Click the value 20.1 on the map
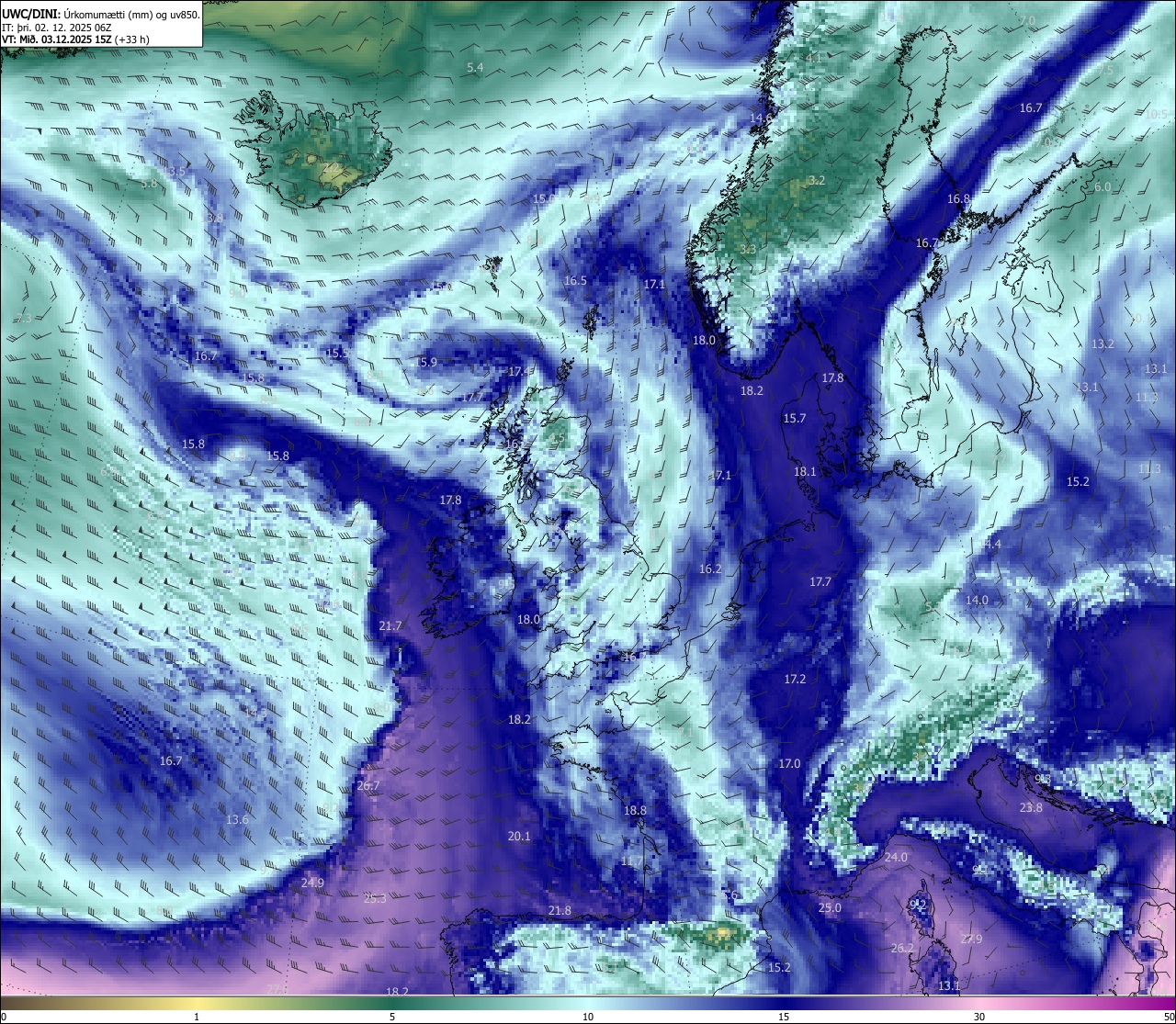Image resolution: width=1176 pixels, height=1024 pixels. [x=519, y=837]
